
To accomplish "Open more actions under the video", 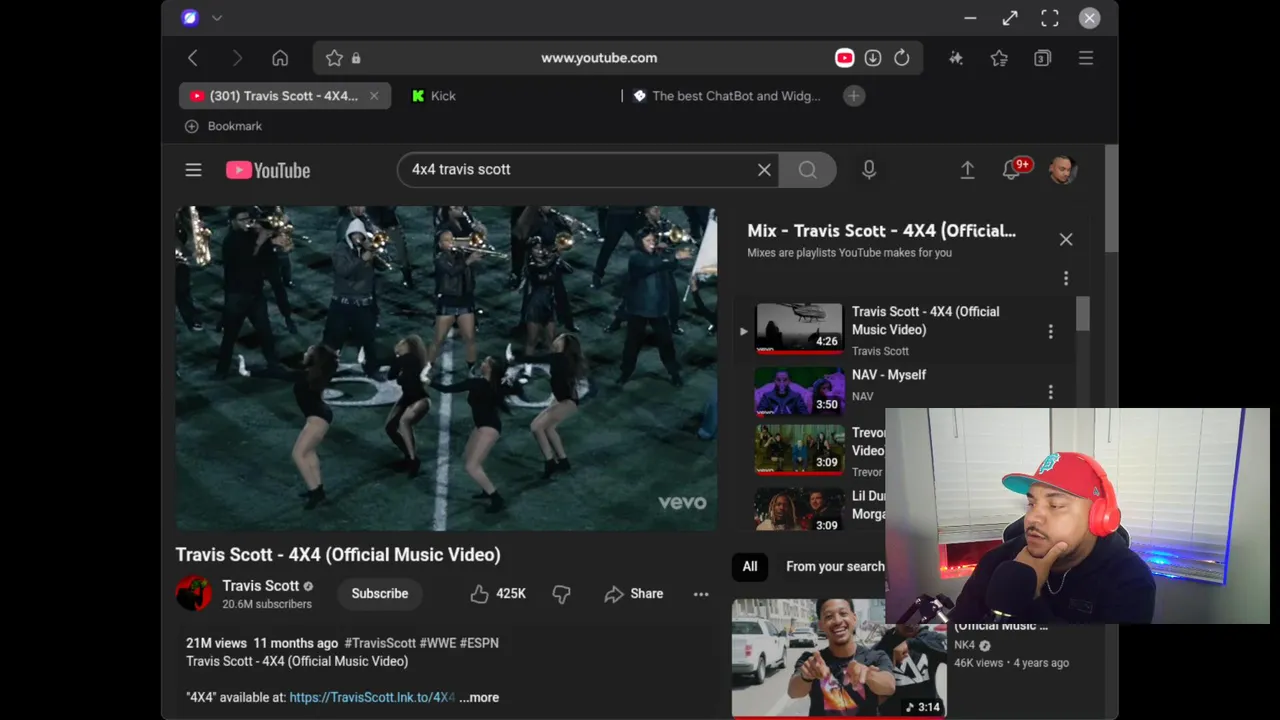I will [701, 594].
